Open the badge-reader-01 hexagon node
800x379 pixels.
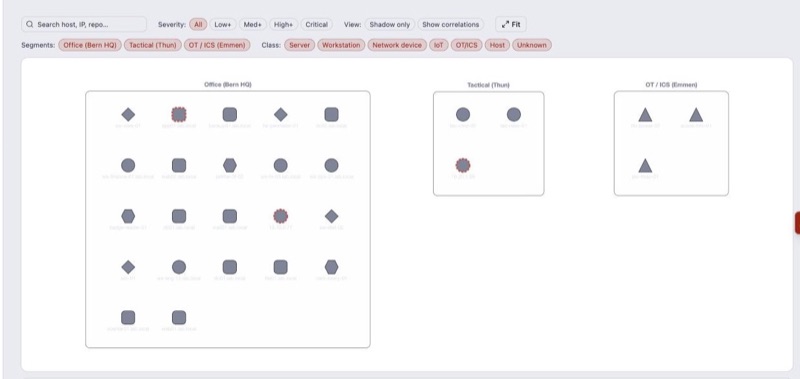tap(128, 216)
